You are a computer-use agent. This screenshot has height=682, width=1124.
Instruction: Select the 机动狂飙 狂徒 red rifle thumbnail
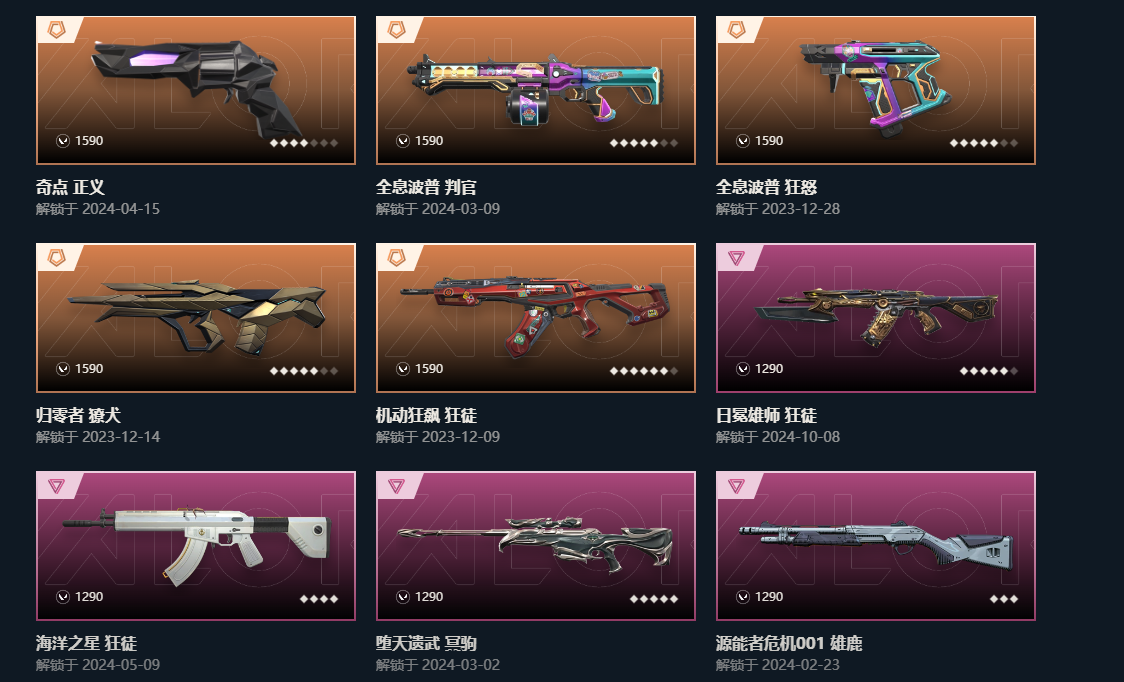point(535,318)
